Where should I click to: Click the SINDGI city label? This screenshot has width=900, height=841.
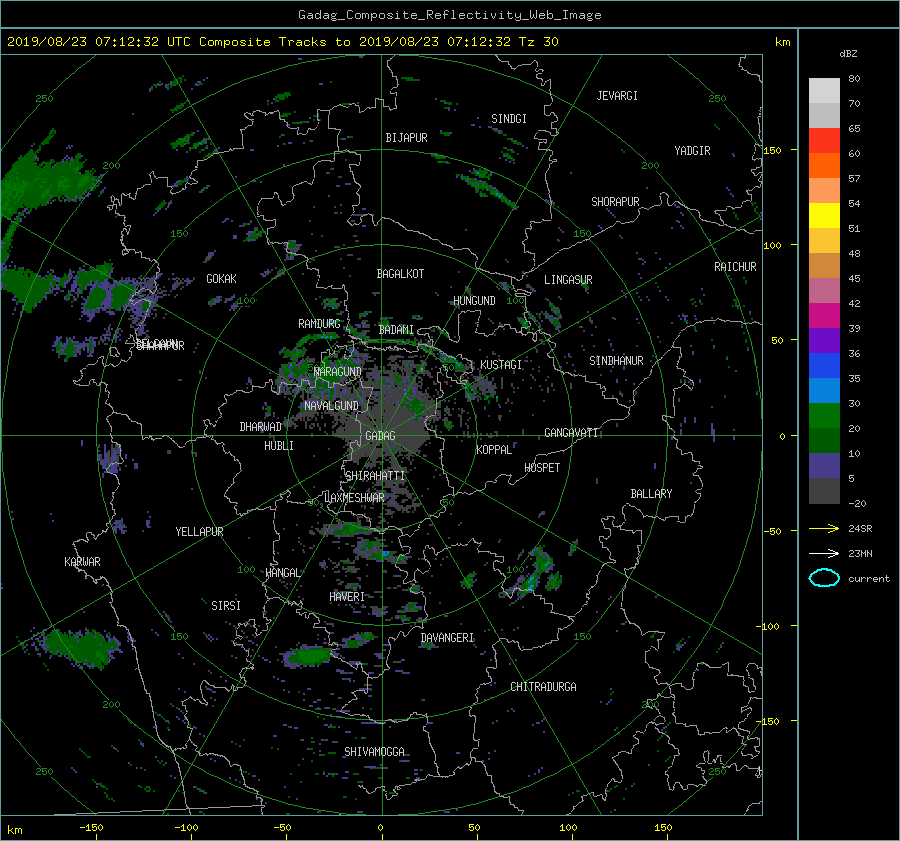509,119
